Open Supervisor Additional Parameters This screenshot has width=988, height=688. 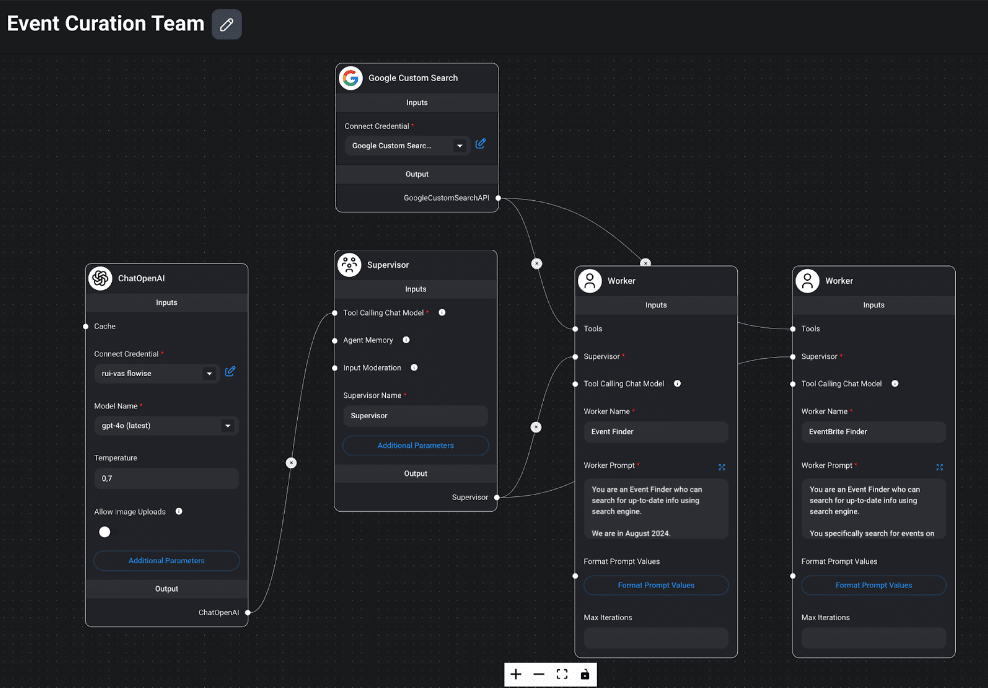[415, 445]
